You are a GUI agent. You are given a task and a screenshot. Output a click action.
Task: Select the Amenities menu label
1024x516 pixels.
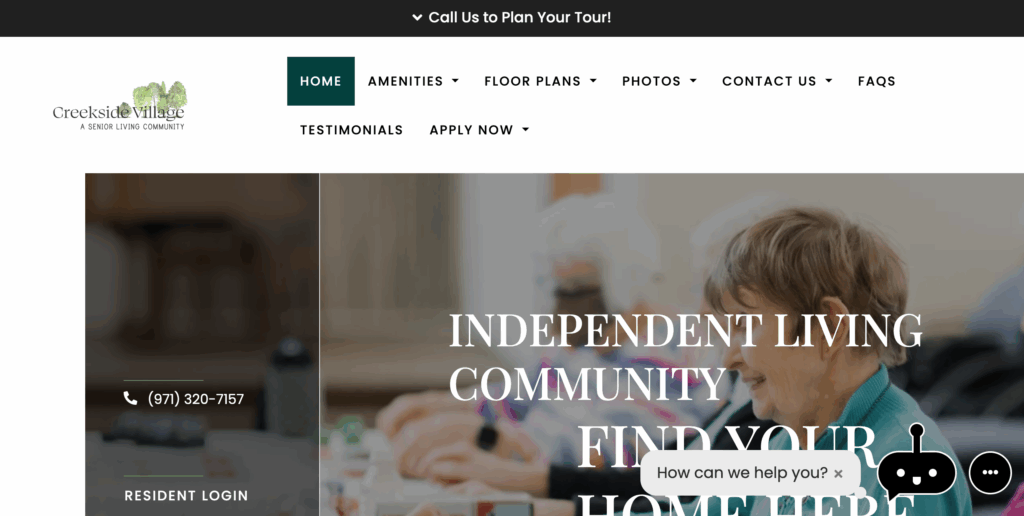(406, 81)
